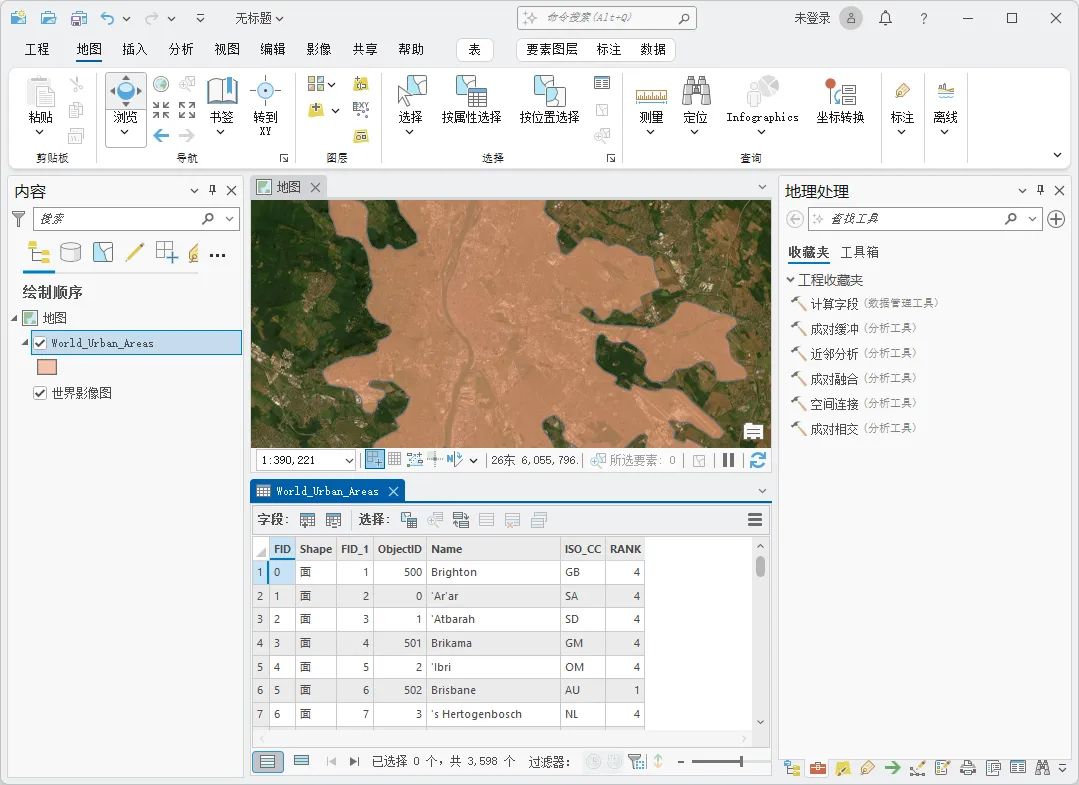The height and width of the screenshot is (785, 1079).
Task: Switch contents to List By Editing pencil
Action: (135, 252)
